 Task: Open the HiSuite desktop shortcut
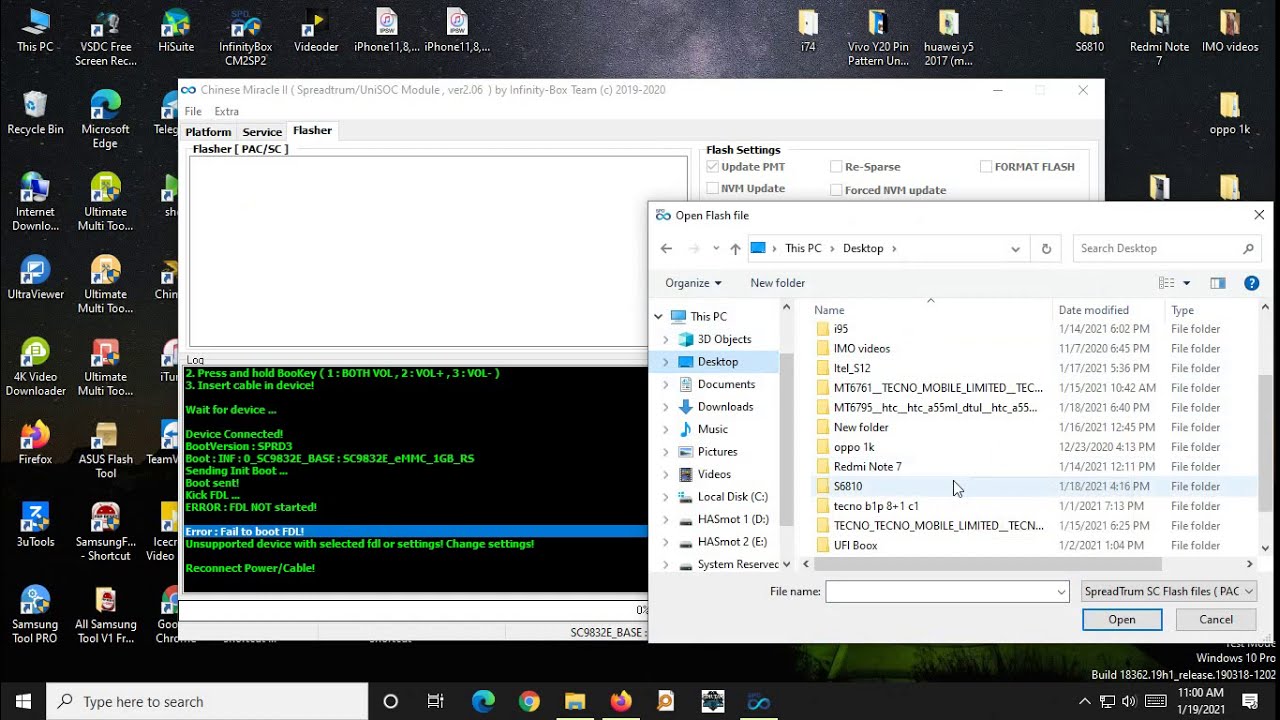click(176, 31)
